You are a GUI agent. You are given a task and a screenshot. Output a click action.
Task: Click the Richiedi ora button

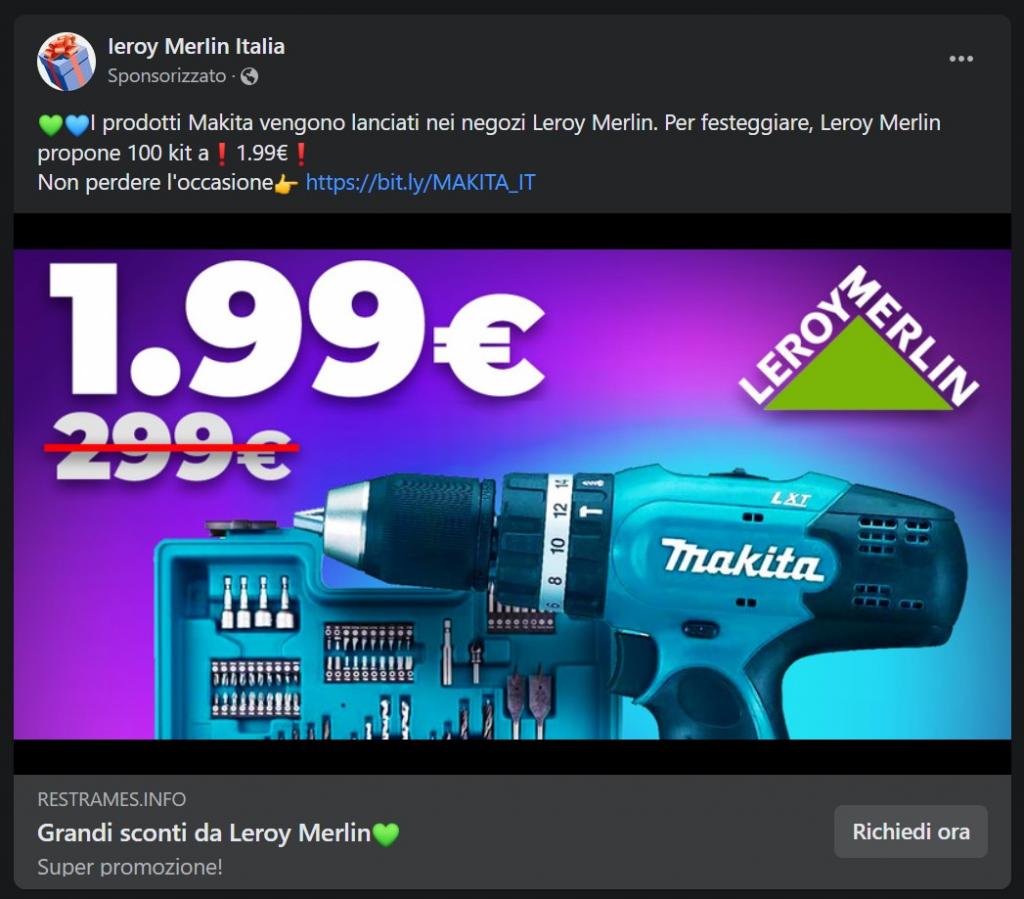(910, 832)
